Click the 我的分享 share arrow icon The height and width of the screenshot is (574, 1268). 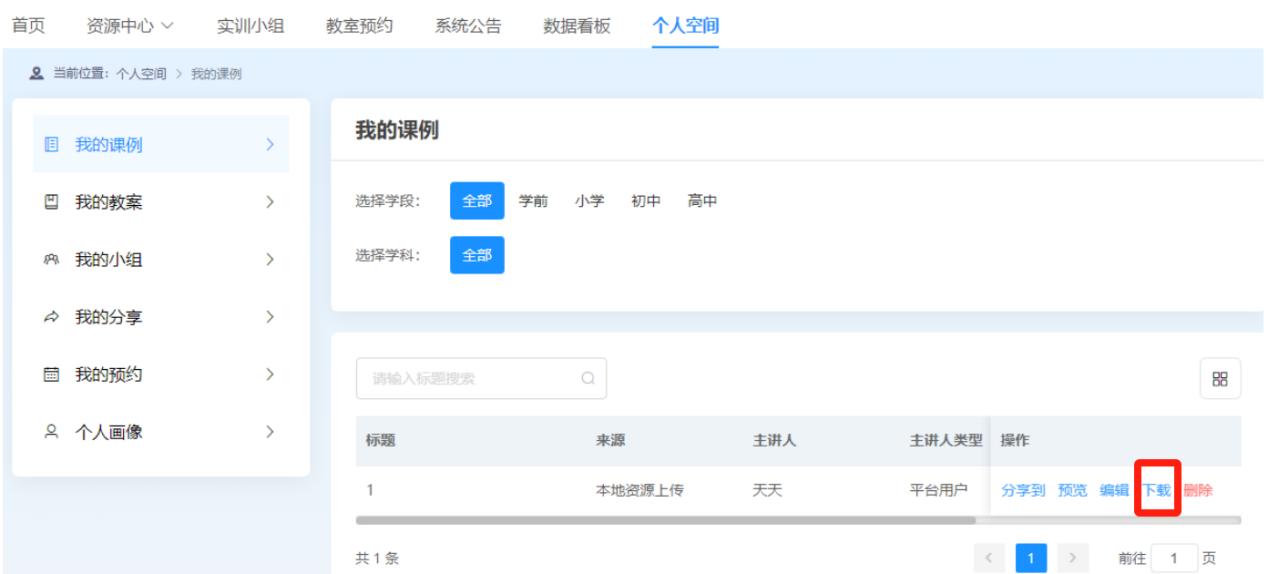click(x=52, y=317)
